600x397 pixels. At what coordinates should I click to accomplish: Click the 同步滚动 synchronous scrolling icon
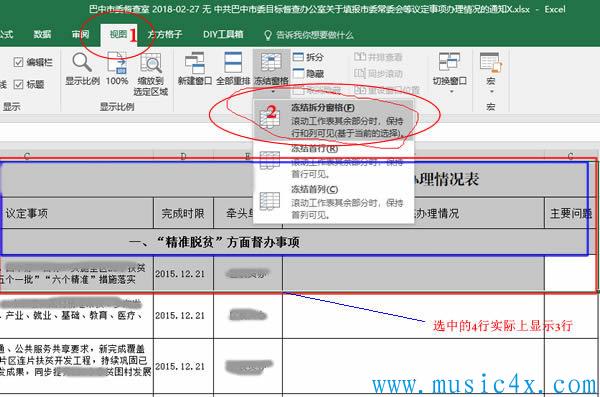coord(360,73)
